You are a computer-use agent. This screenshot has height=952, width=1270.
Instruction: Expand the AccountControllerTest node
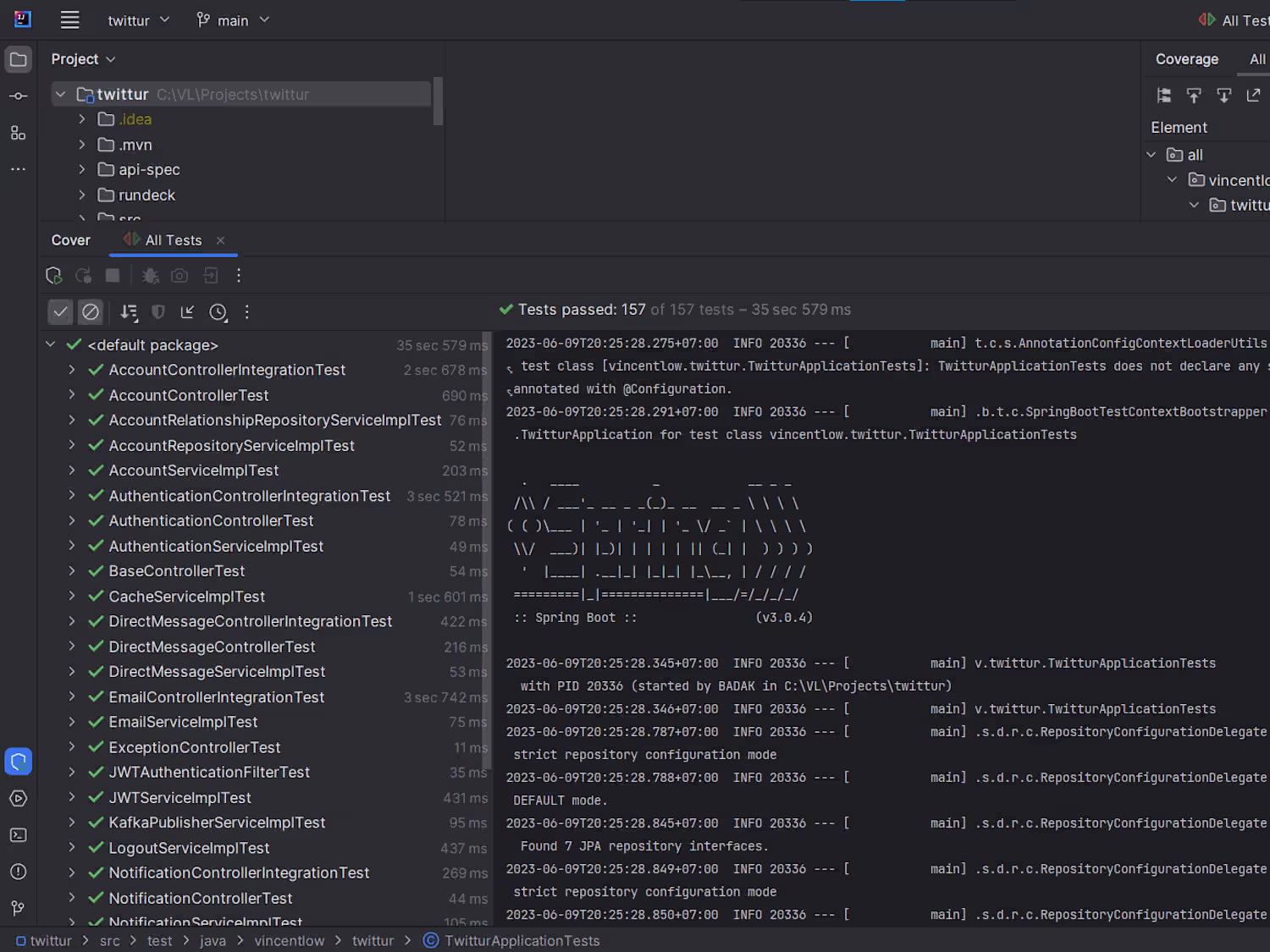pos(72,395)
